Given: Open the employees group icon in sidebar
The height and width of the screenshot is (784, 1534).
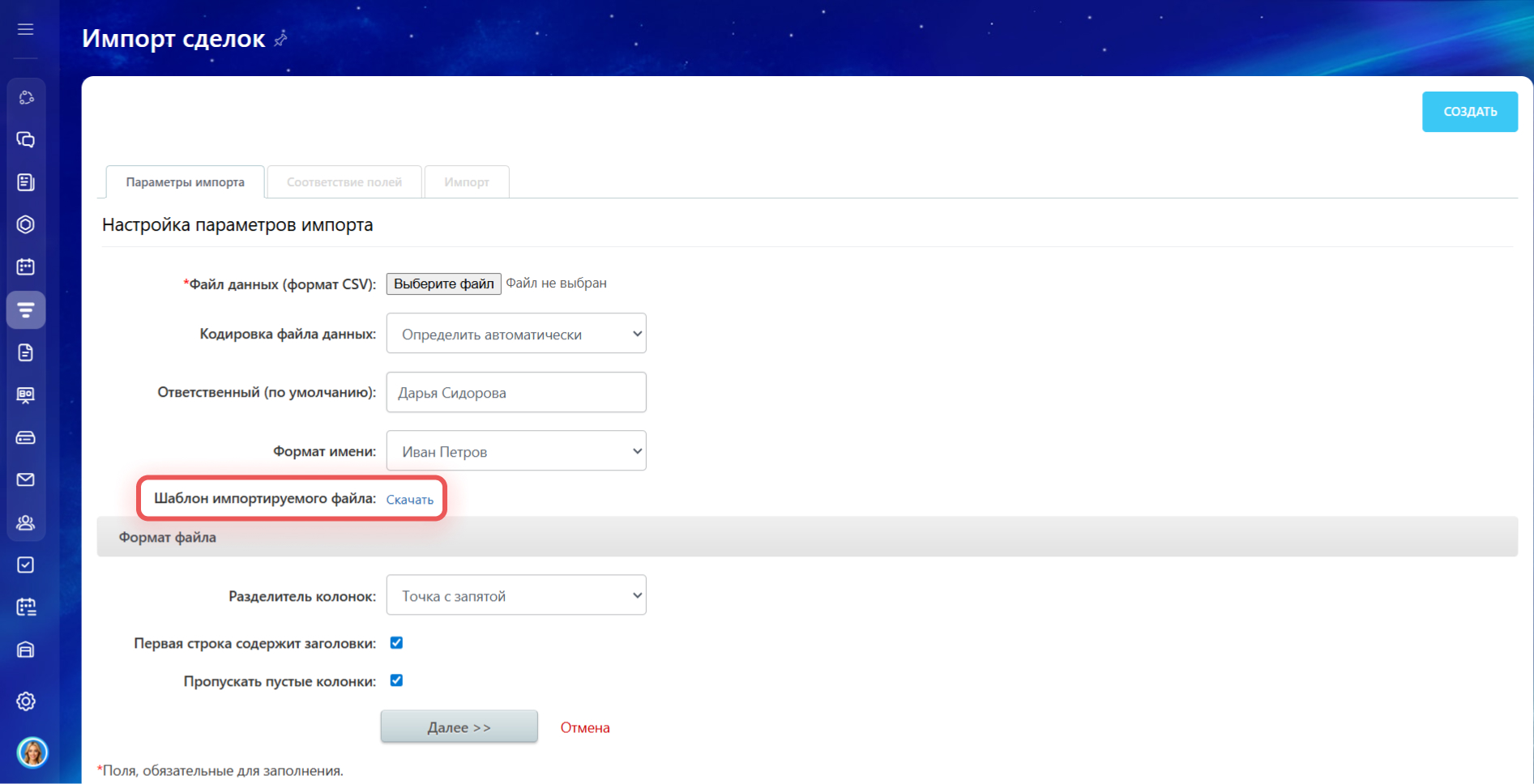Looking at the screenshot, I should point(26,522).
